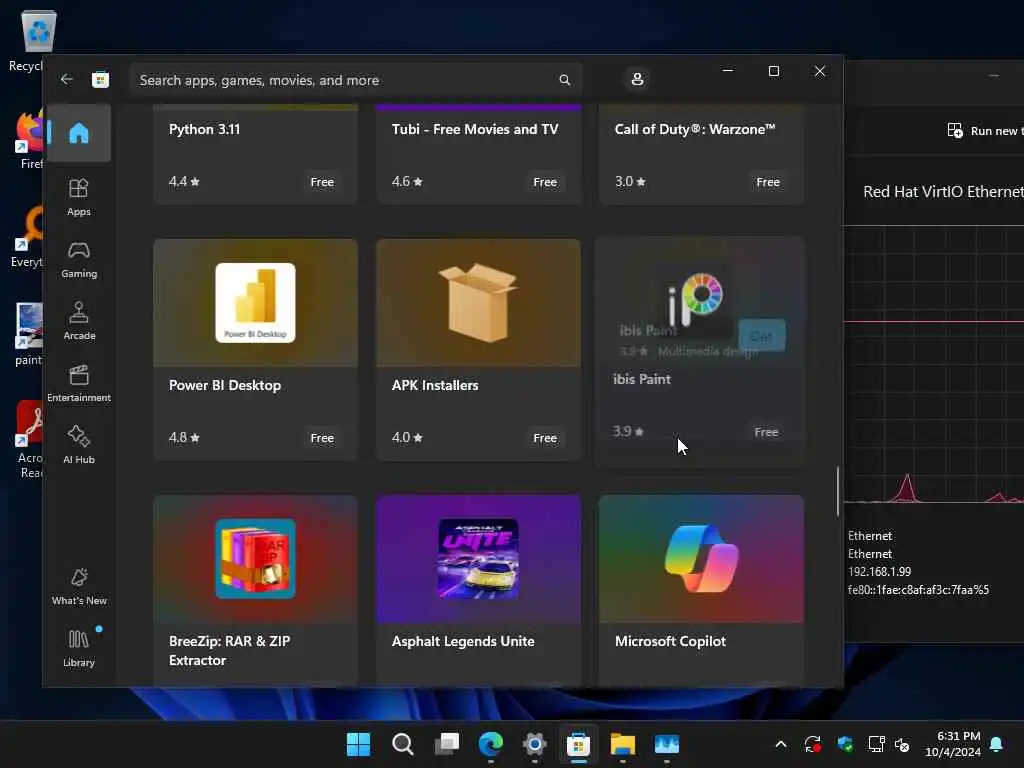This screenshot has width=1024, height=768.
Task: Go back using the Store back arrow
Action: (x=67, y=80)
